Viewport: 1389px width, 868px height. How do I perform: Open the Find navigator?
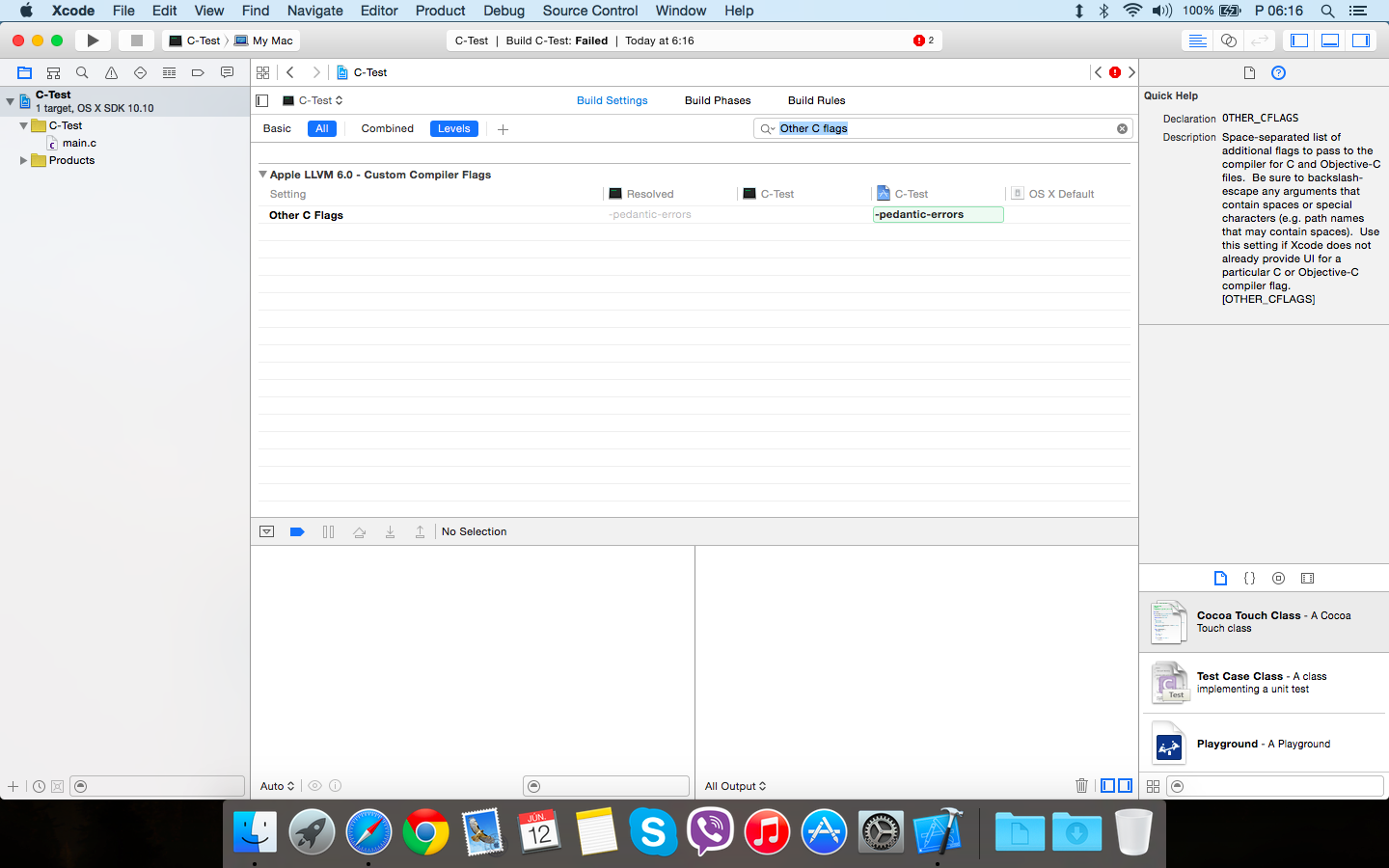[82, 72]
